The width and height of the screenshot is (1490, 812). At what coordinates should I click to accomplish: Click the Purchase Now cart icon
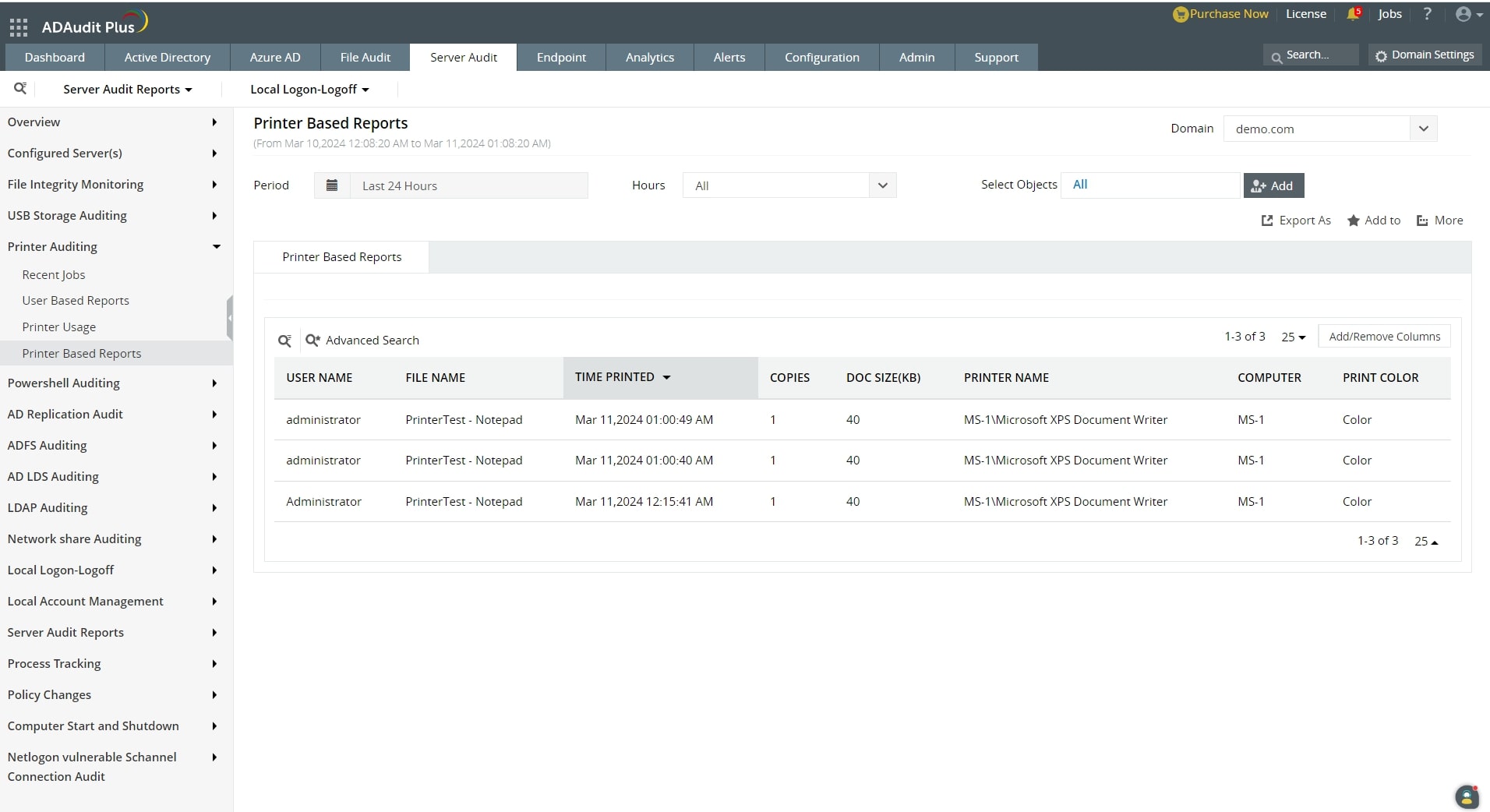coord(1180,14)
